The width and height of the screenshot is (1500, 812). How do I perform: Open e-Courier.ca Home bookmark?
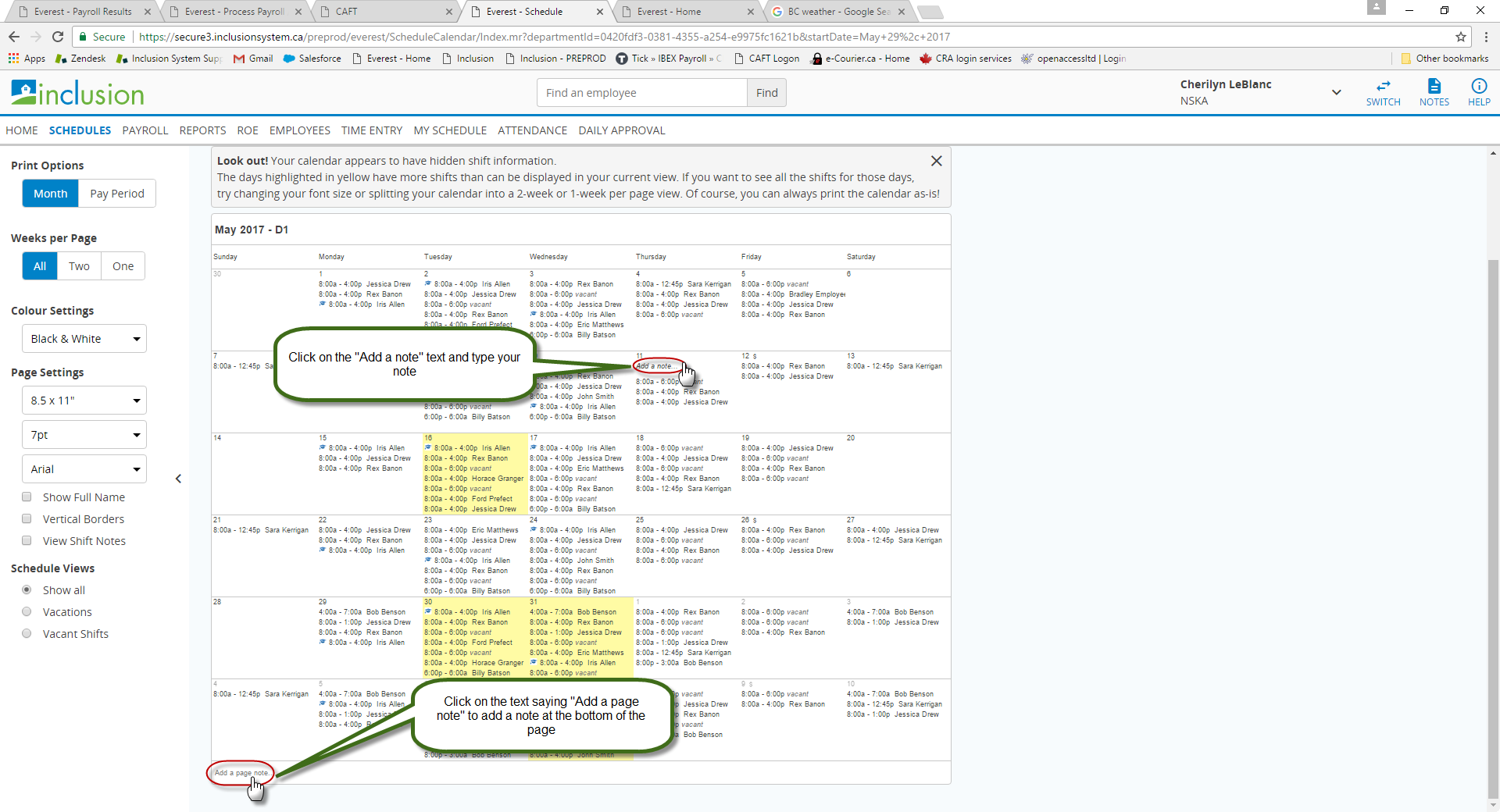(x=861, y=59)
